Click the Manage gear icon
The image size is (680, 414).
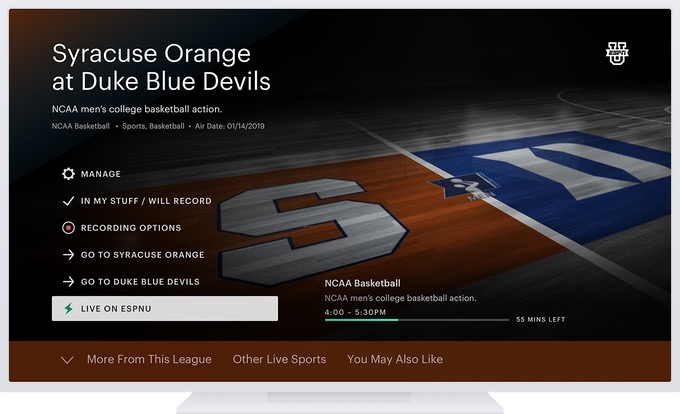[68, 174]
